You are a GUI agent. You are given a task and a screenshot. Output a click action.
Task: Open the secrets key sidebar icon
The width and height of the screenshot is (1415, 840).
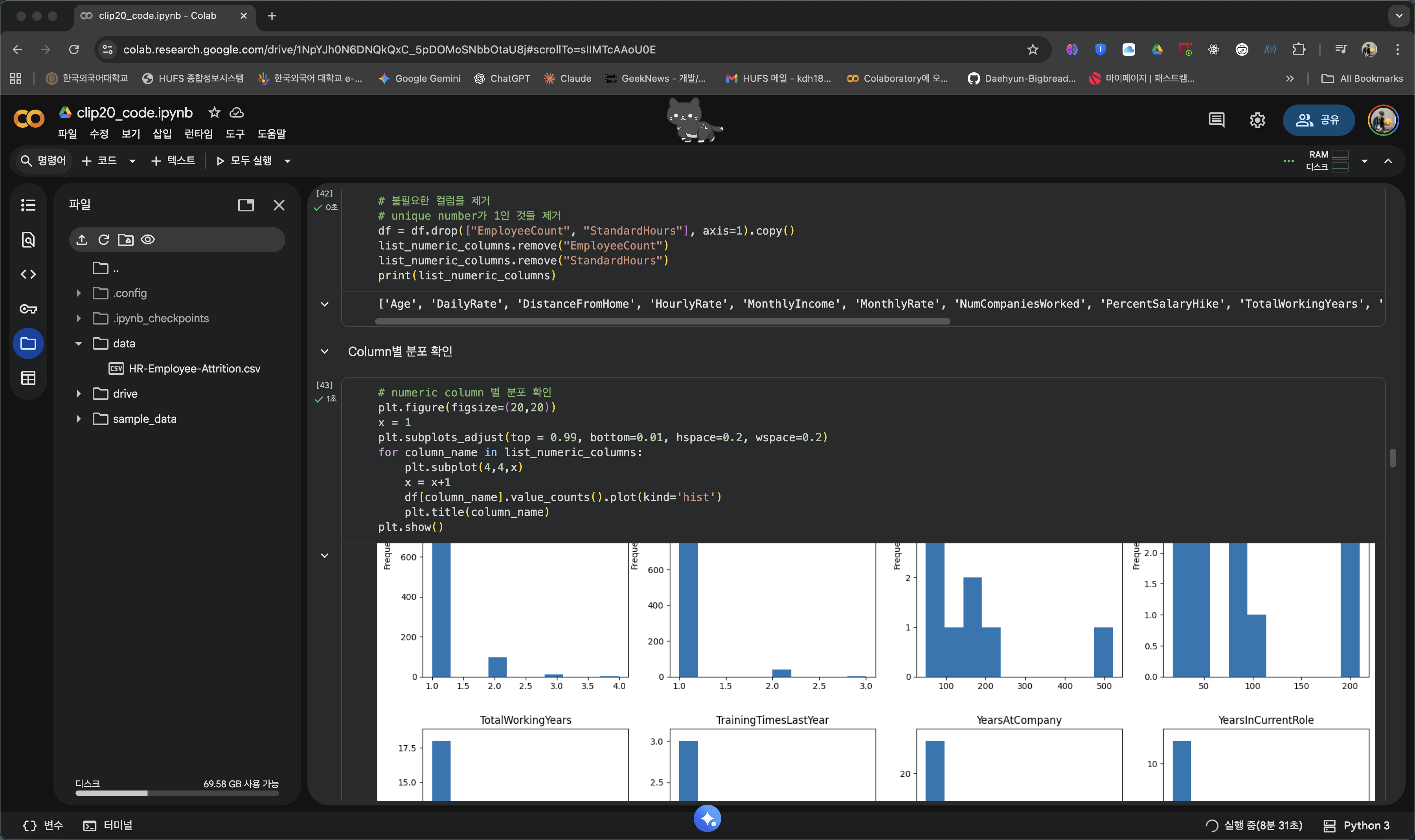28,308
